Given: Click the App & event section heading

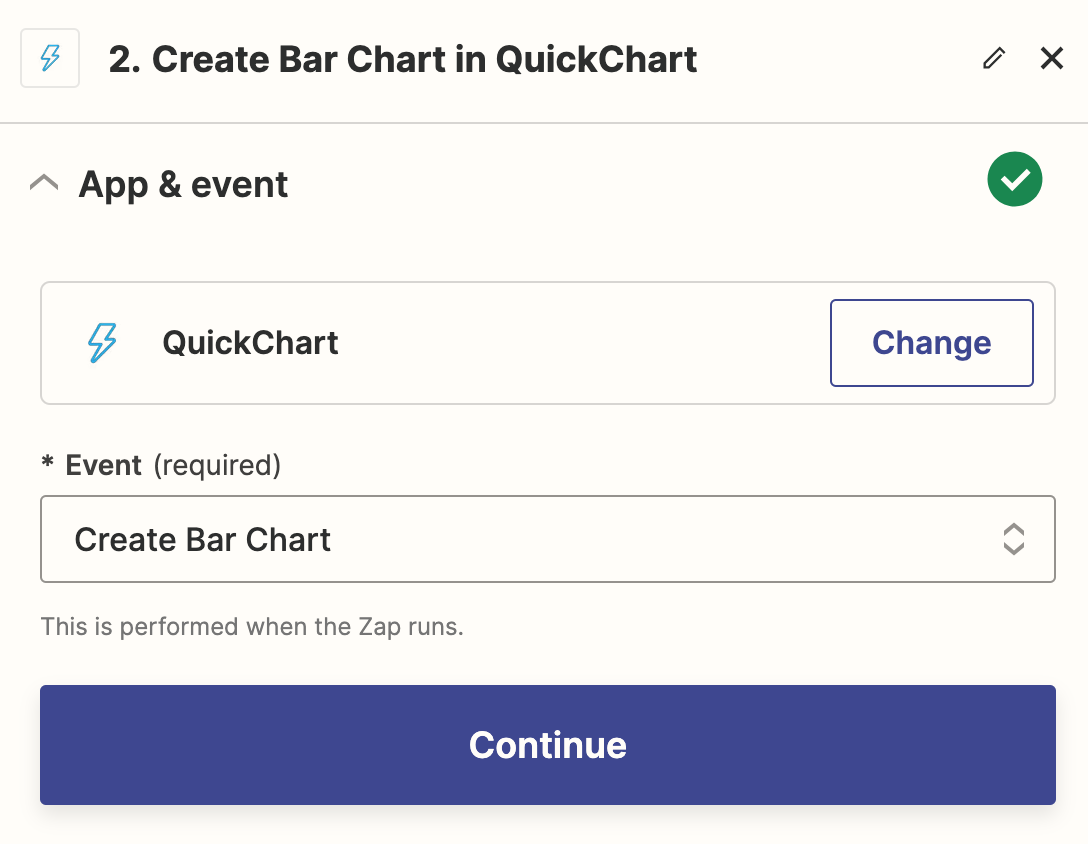Looking at the screenshot, I should (183, 185).
